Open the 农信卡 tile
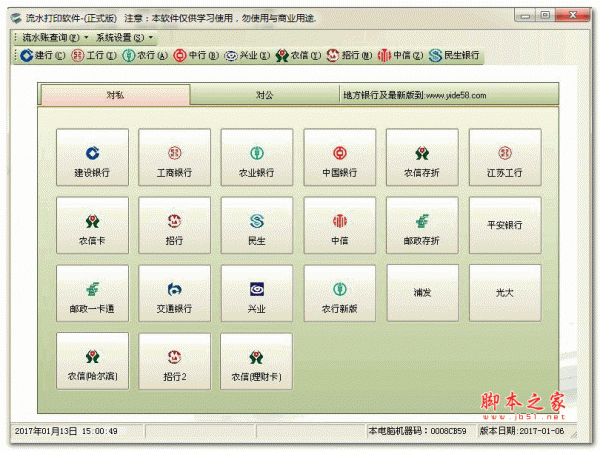Viewport: 600px width, 451px height. (x=92, y=225)
